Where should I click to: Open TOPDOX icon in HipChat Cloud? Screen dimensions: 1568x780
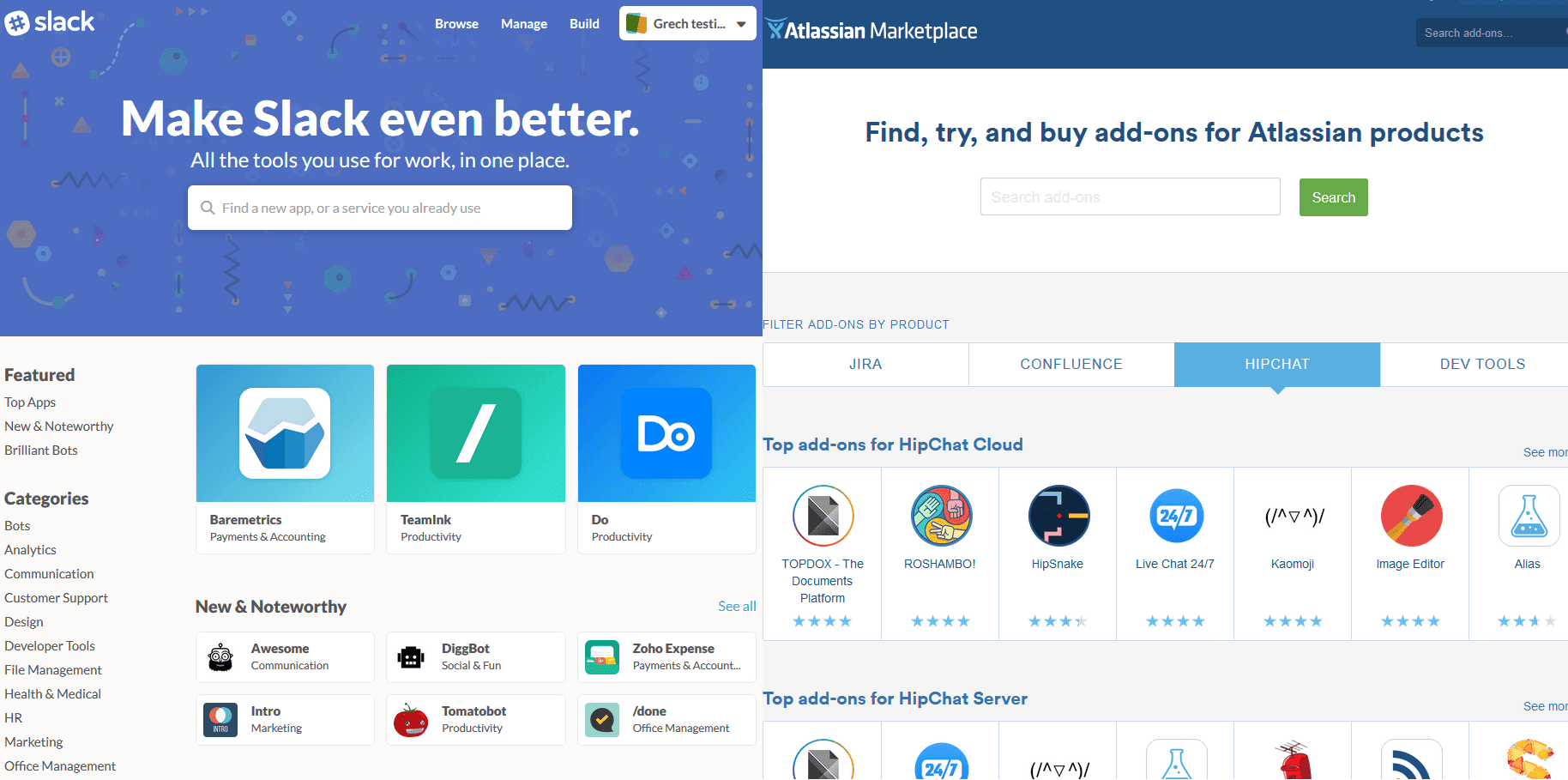823,516
